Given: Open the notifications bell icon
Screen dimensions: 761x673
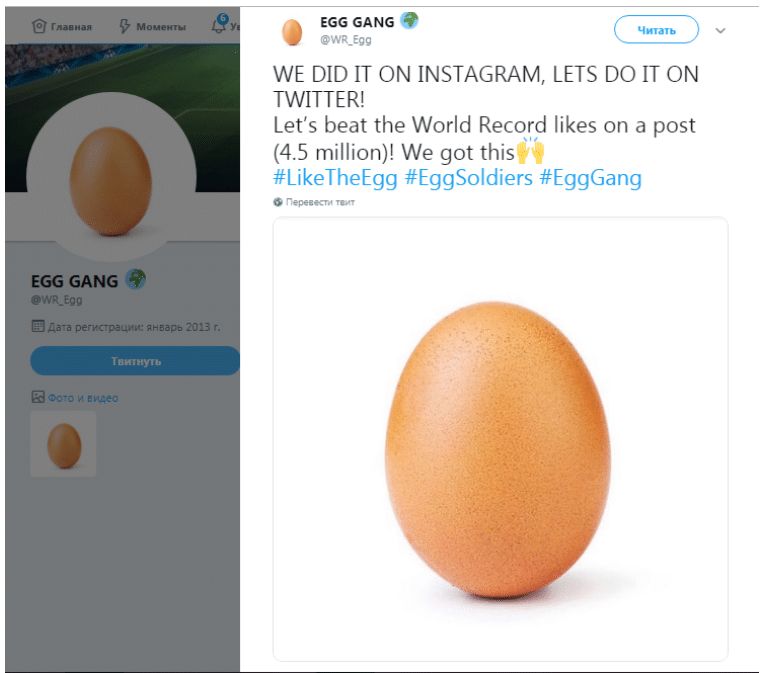Looking at the screenshot, I should (x=219, y=24).
